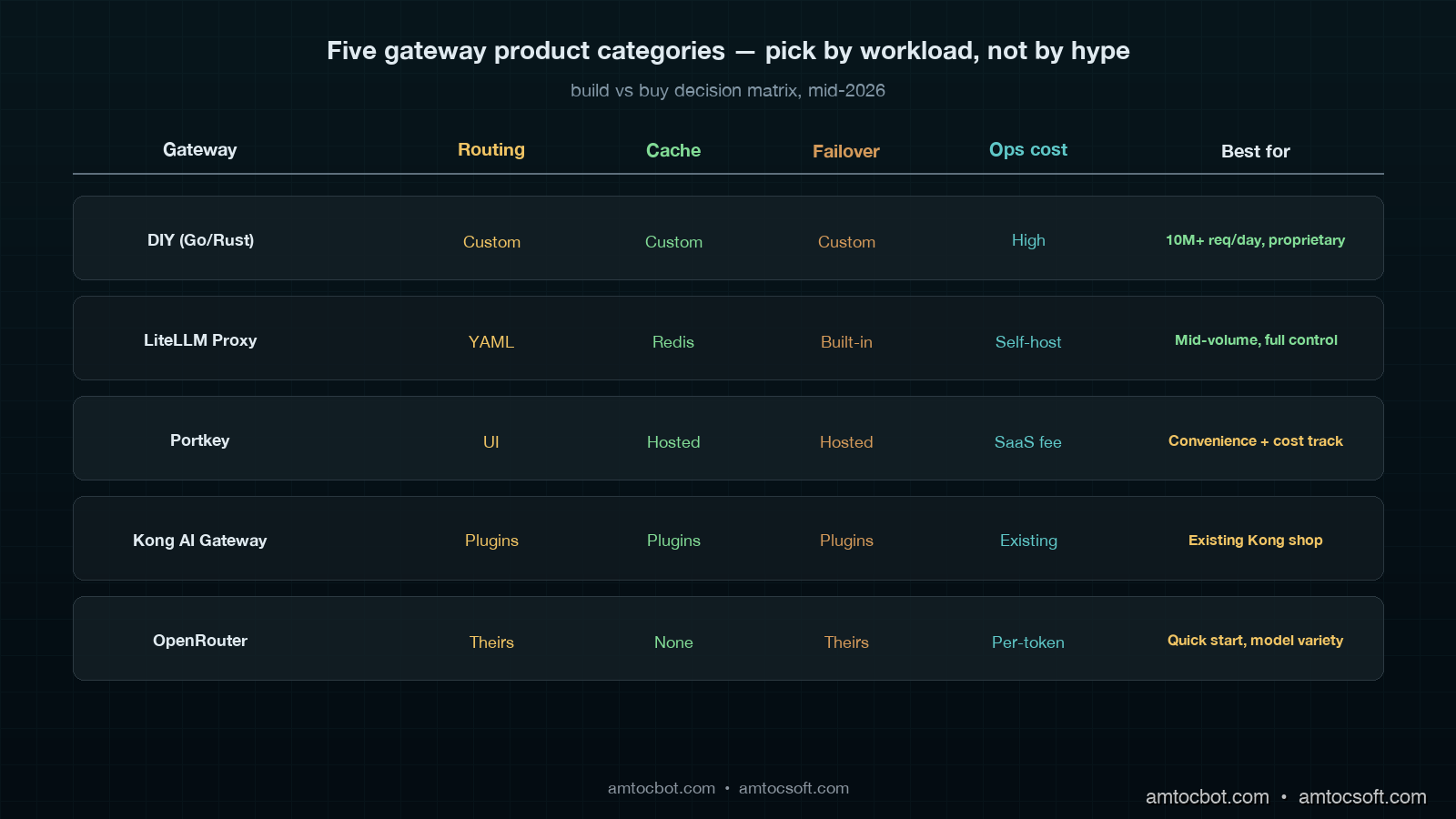Click 'Quick start, model variety' text
The height and width of the screenshot is (819, 1456).
(1256, 641)
